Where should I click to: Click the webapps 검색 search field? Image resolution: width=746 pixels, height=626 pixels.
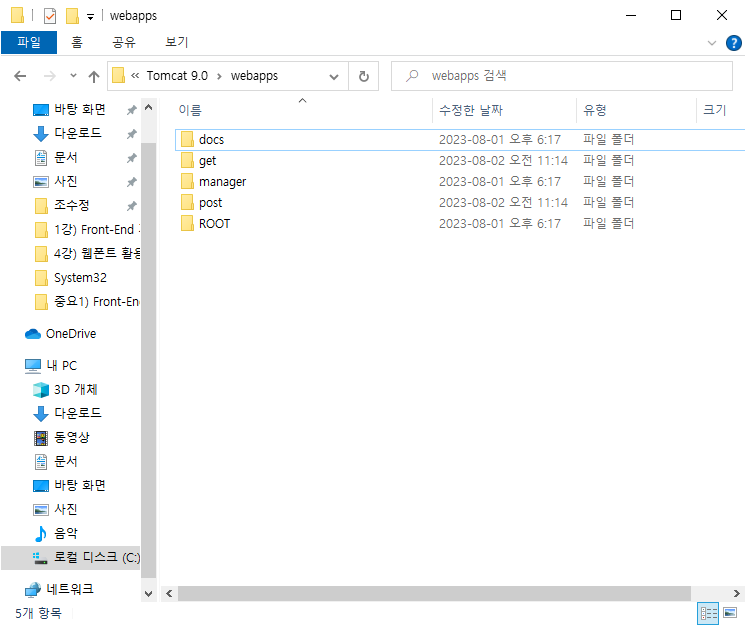[561, 76]
